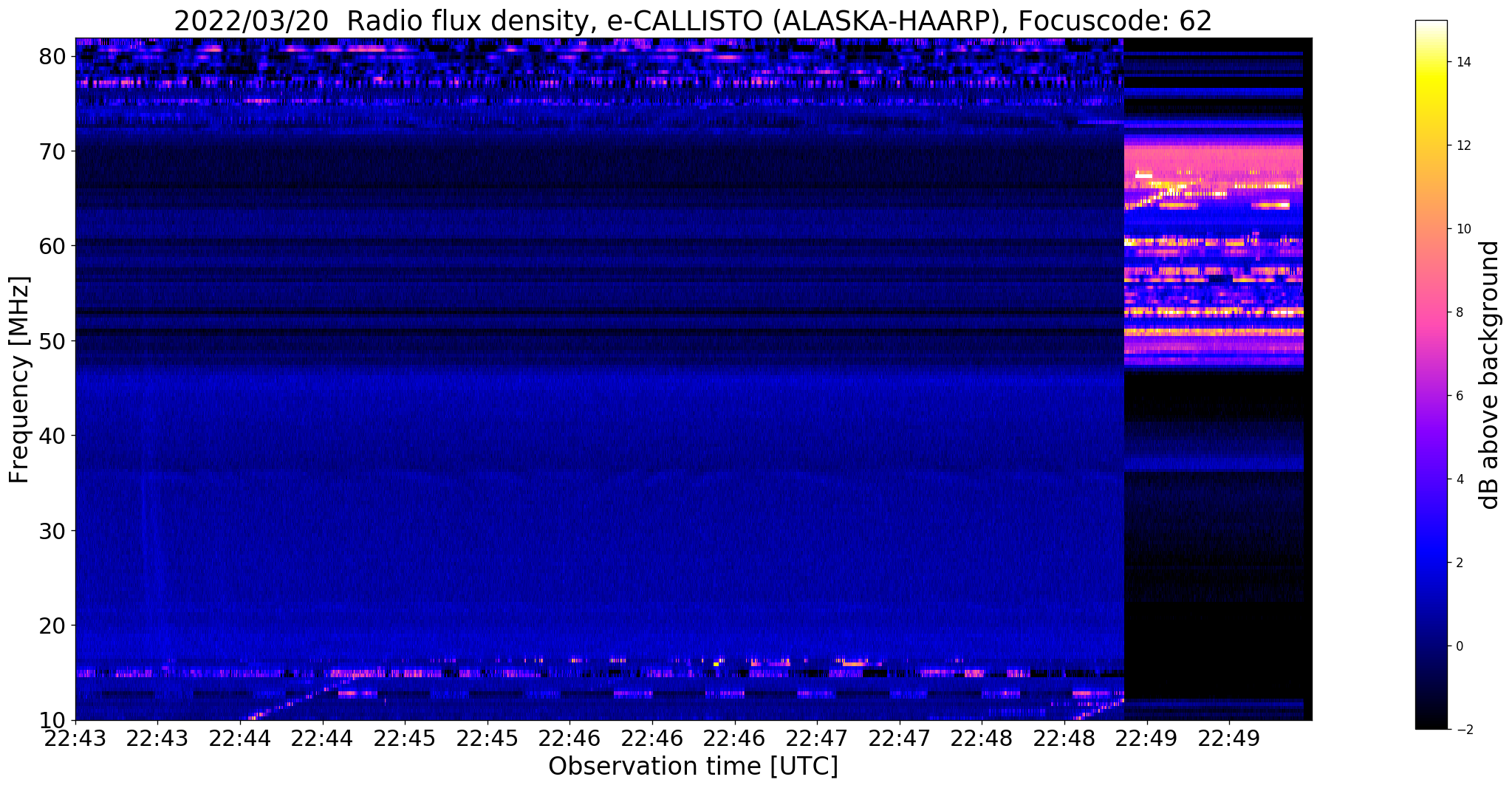Click the 12 tick label on the colorbar
Image resolution: width=1512 pixels, height=788 pixels.
click(1463, 145)
